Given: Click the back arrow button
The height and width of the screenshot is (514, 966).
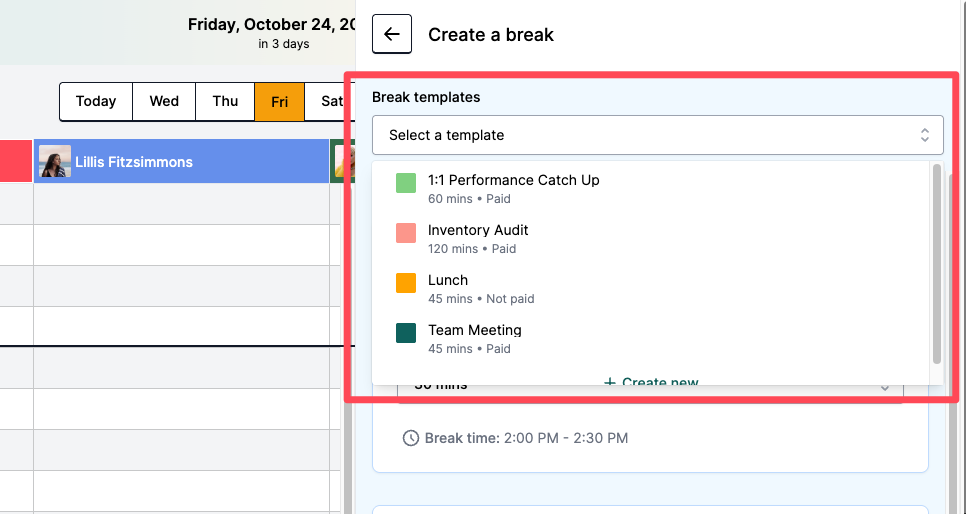Looking at the screenshot, I should tap(392, 34).
